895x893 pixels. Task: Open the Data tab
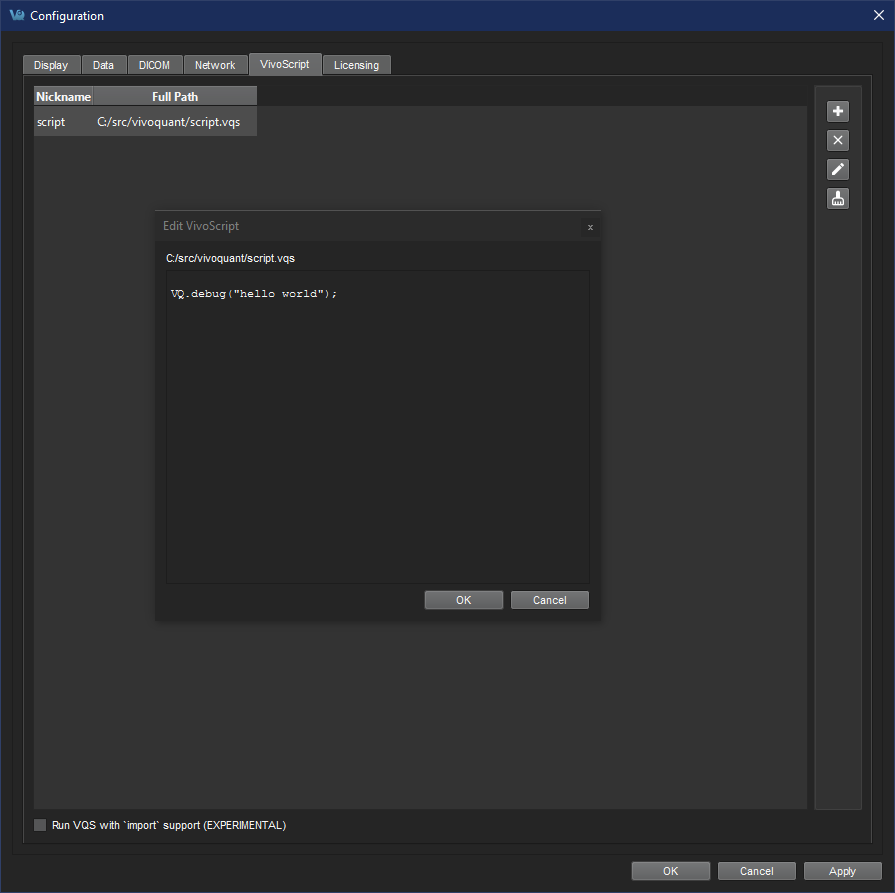[x=103, y=64]
